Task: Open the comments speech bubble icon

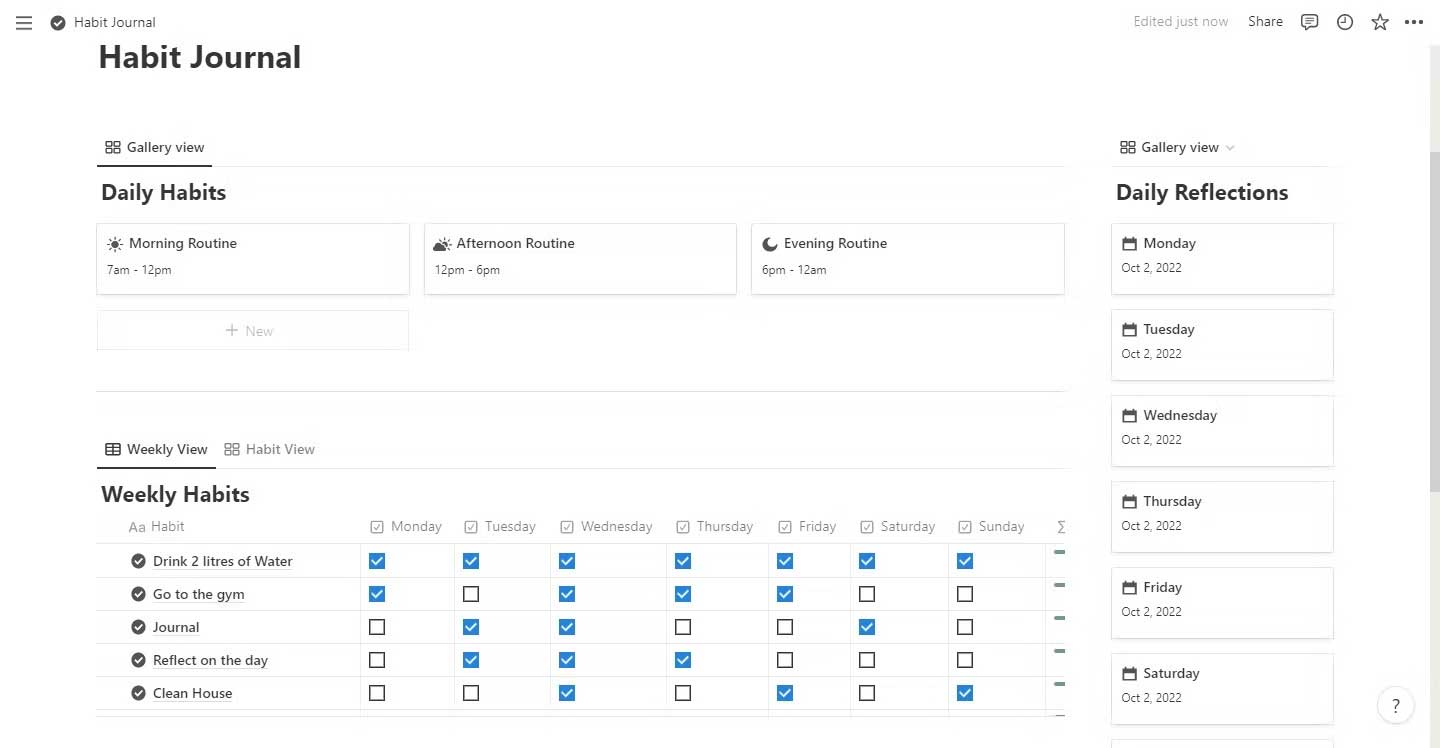Action: coord(1309,22)
